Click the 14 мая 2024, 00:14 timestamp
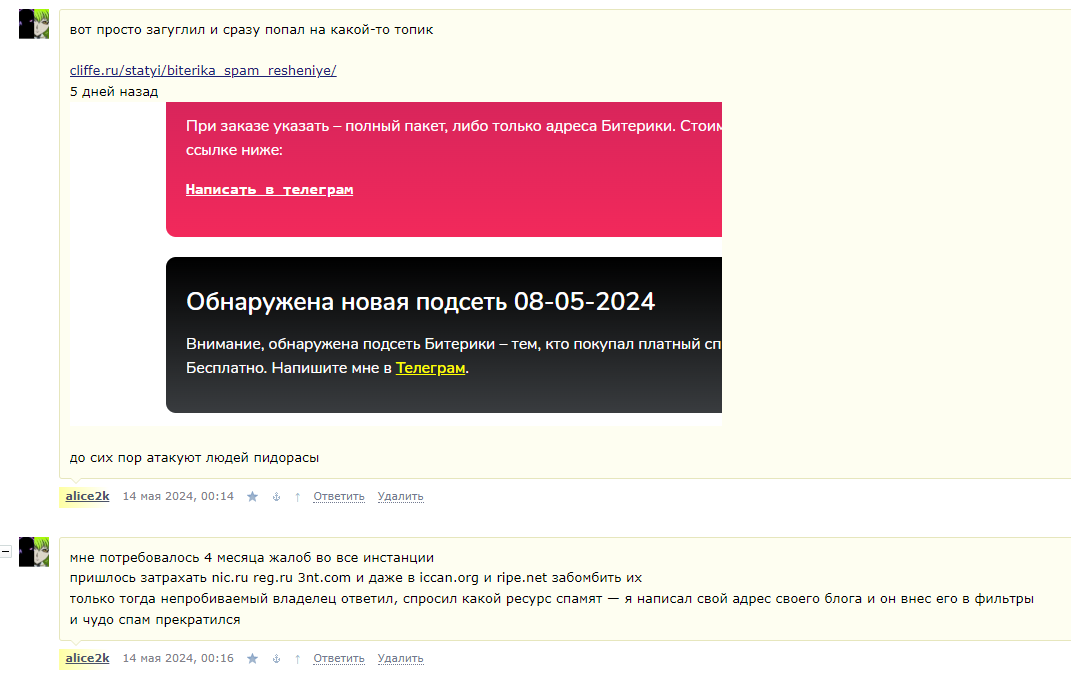The width and height of the screenshot is (1071, 673). (178, 497)
